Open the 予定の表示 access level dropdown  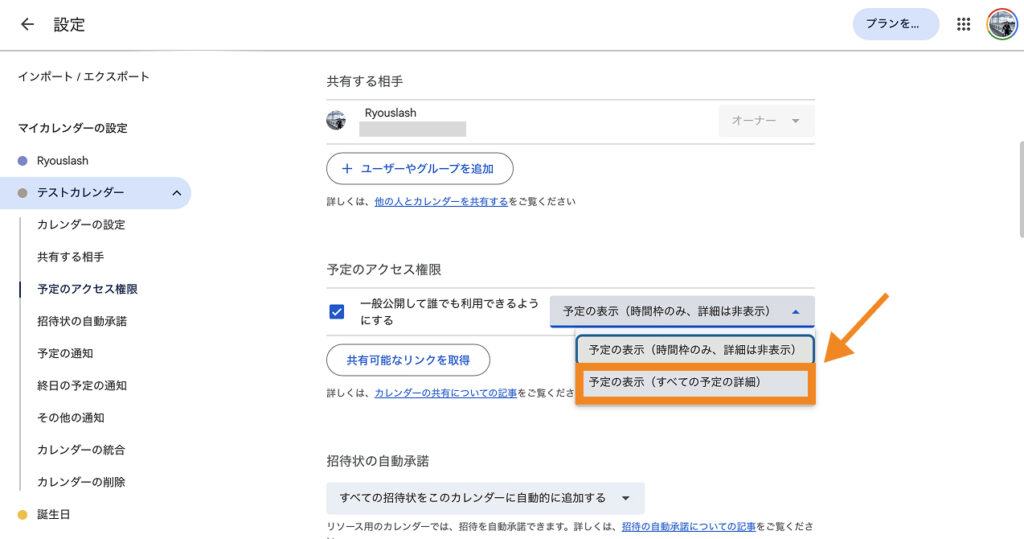682,312
